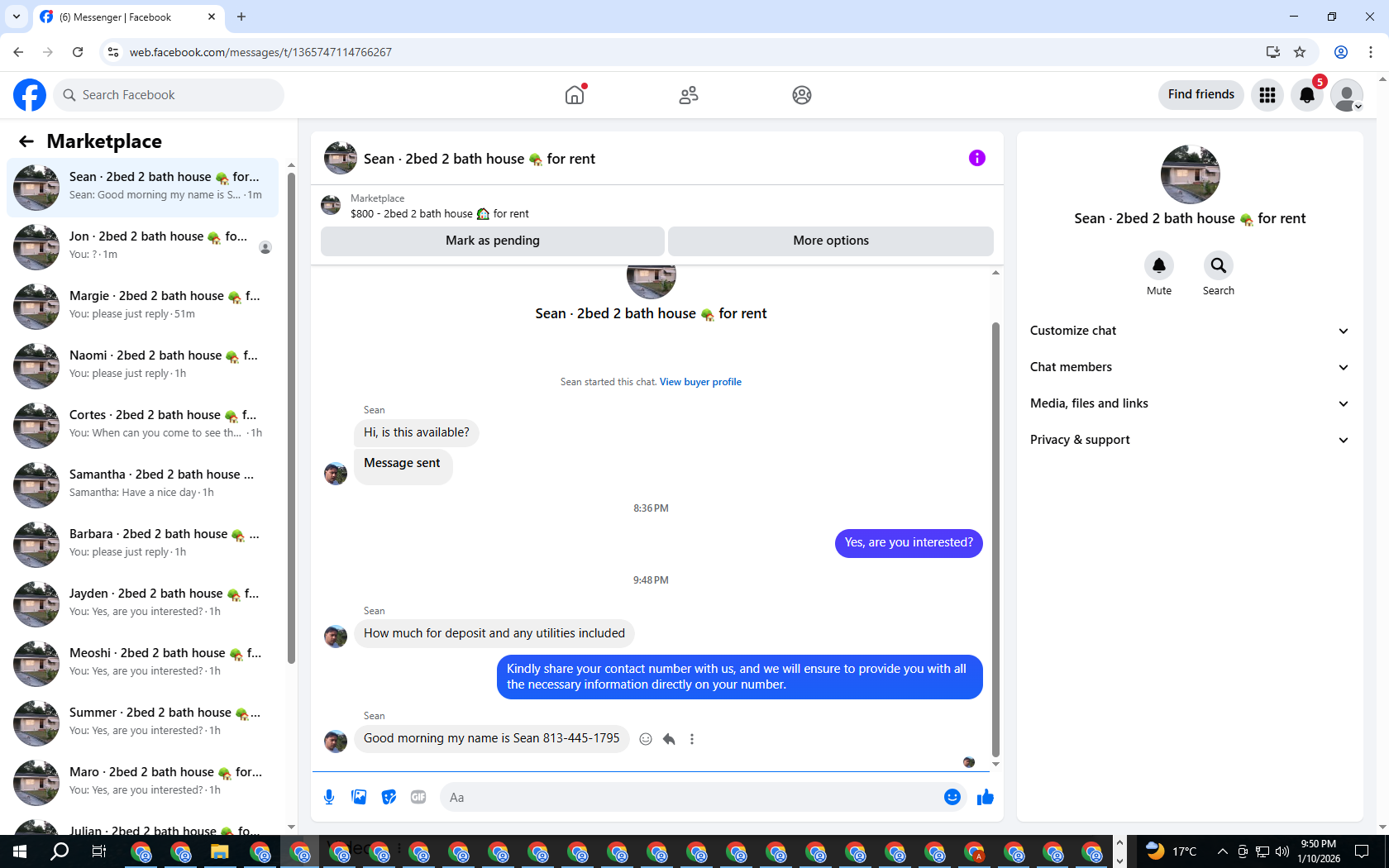React to Sean's last message with emoji
Screen dimensions: 1389x868
pos(646,739)
